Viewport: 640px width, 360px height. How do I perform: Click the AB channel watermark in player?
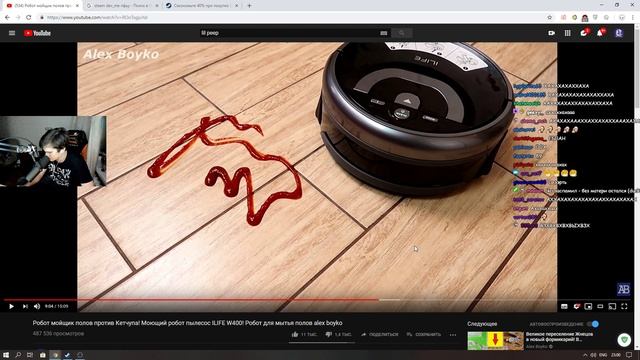(623, 289)
